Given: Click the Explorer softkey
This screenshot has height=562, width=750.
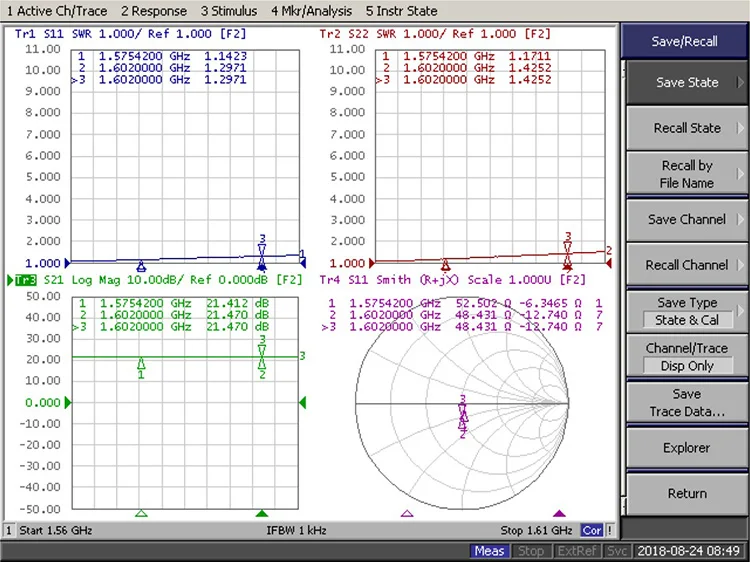Looking at the screenshot, I should [686, 448].
